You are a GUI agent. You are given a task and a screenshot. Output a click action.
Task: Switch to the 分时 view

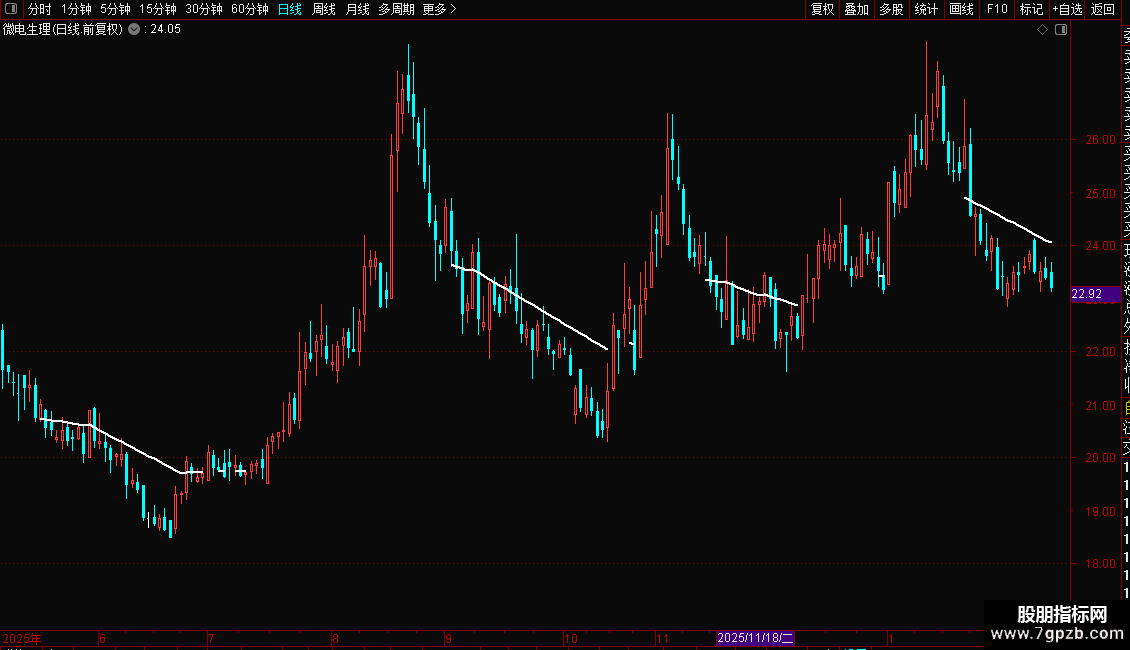40,9
